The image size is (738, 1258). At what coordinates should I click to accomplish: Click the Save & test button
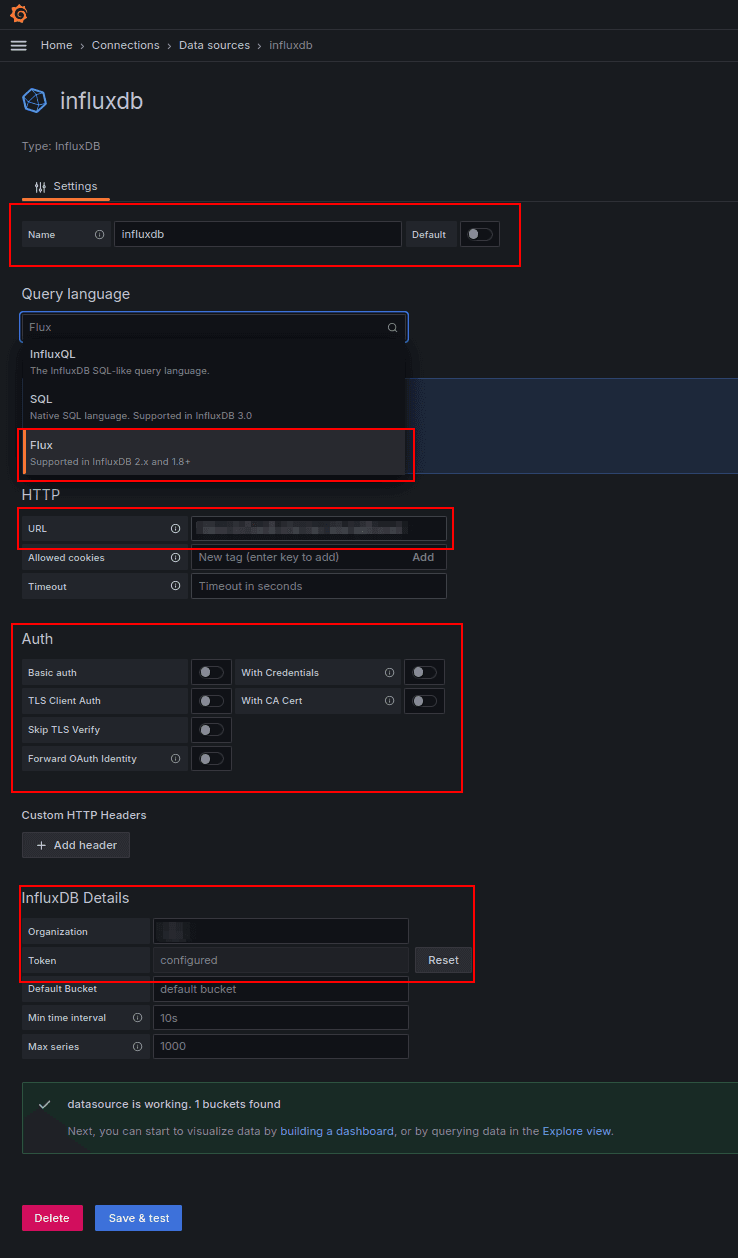(x=138, y=1218)
